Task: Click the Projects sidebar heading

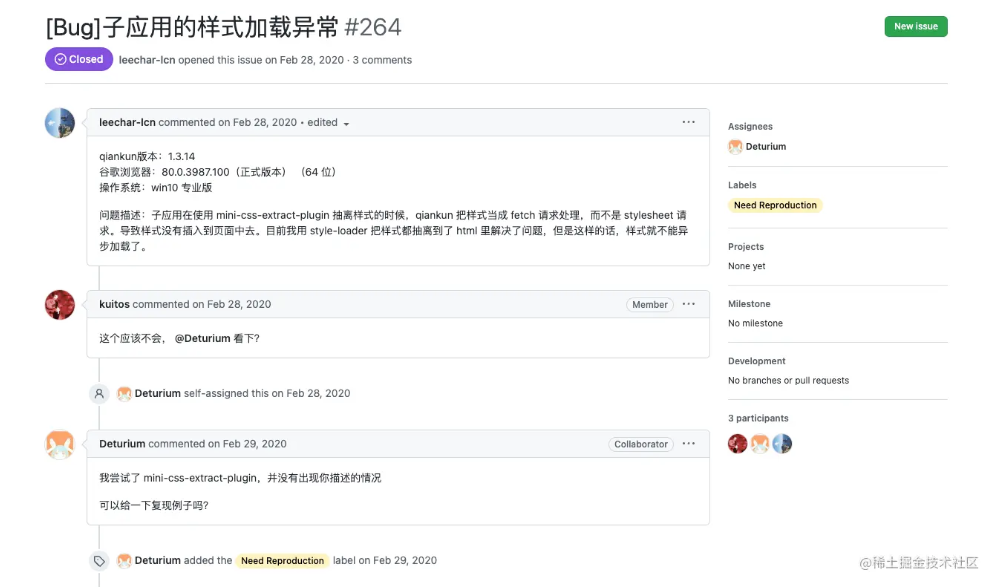Action: click(746, 247)
